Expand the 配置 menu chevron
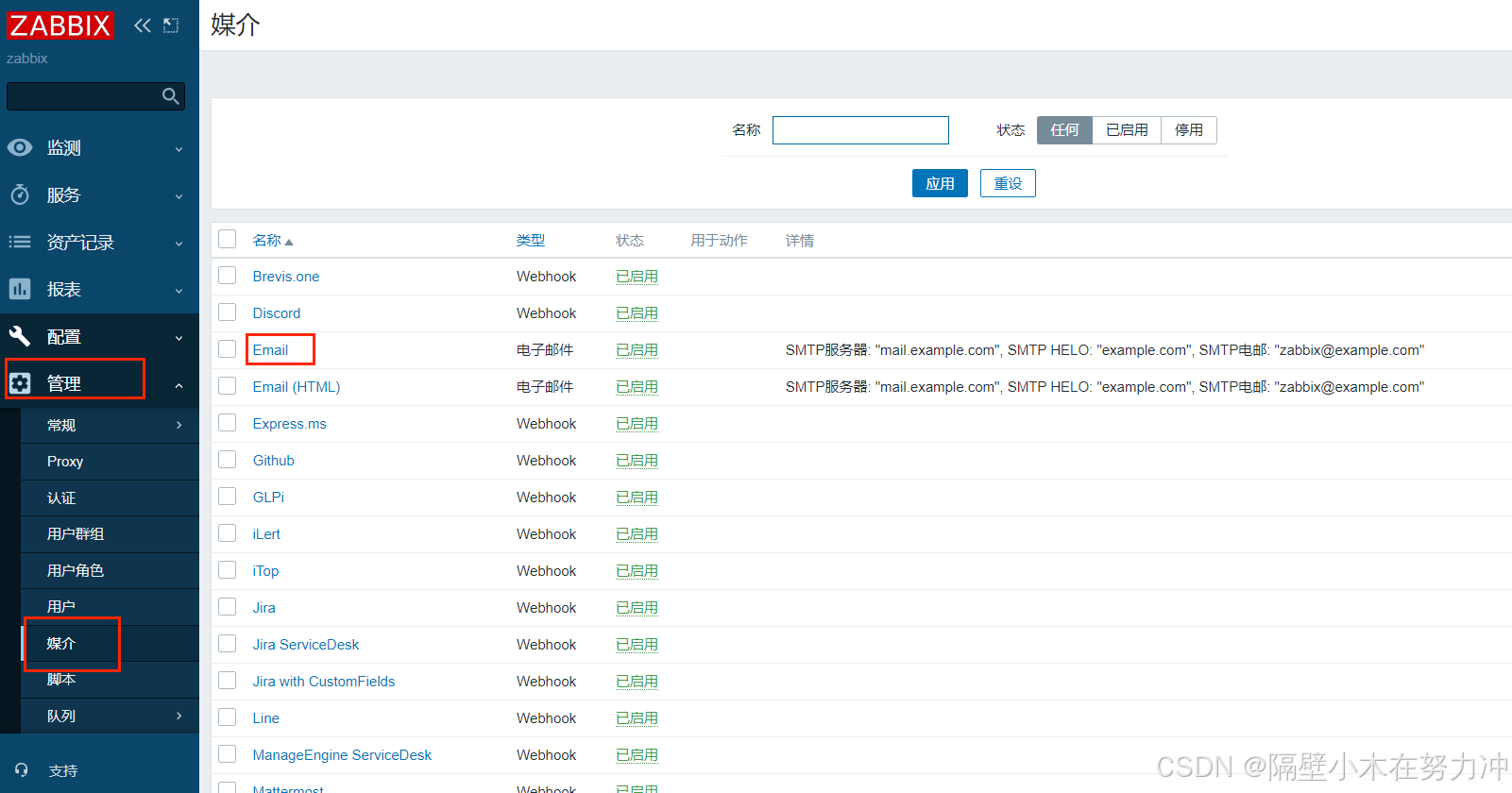Image resolution: width=1512 pixels, height=793 pixels. point(178,338)
